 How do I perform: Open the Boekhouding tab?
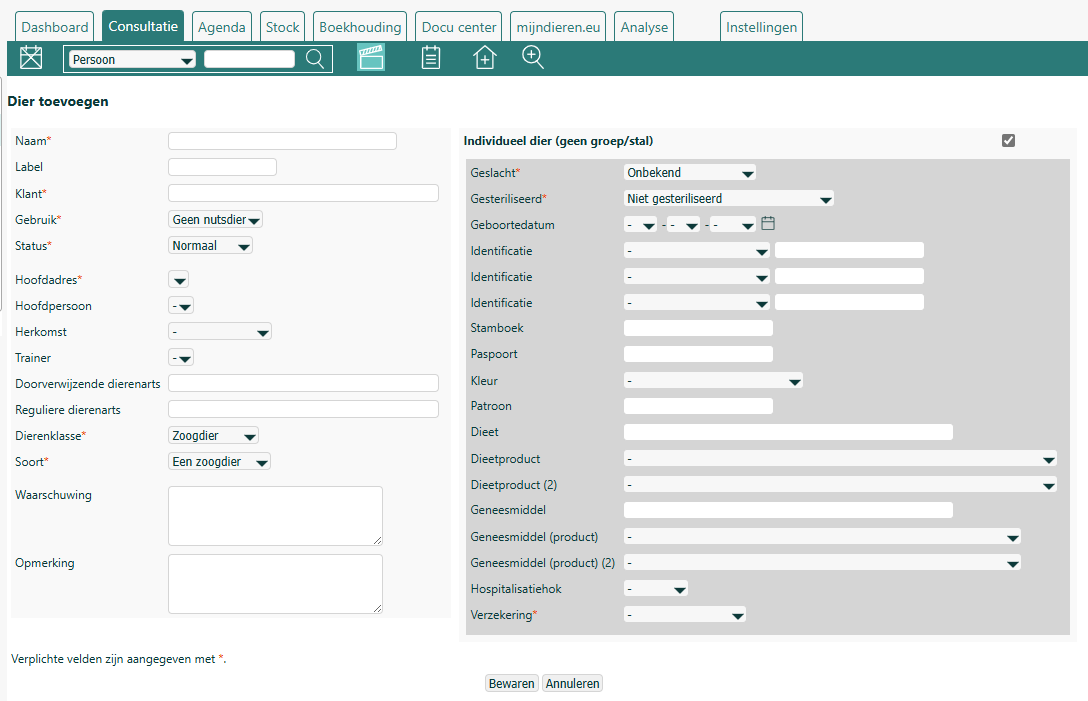click(x=360, y=27)
